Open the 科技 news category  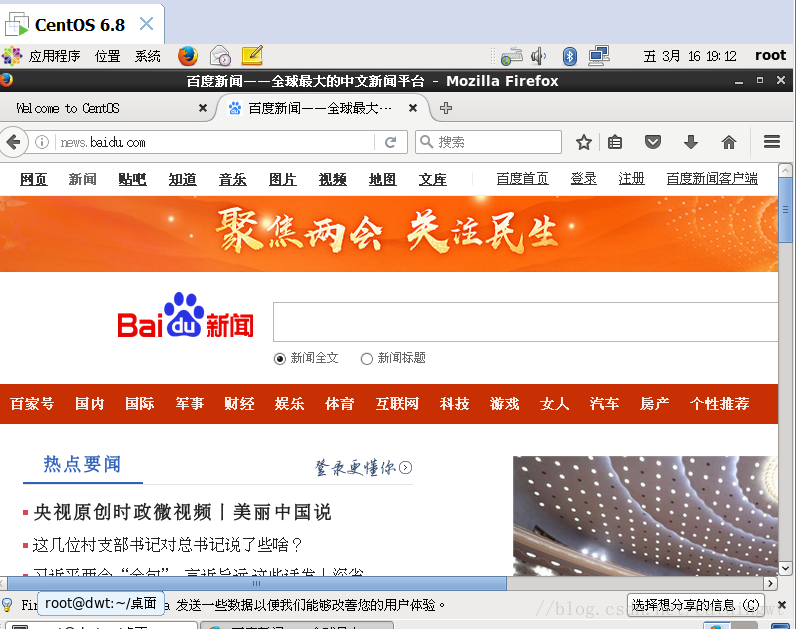pyautogui.click(x=454, y=404)
